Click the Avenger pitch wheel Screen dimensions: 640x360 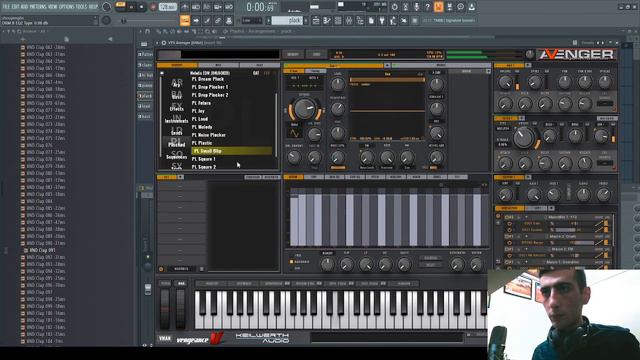165,309
